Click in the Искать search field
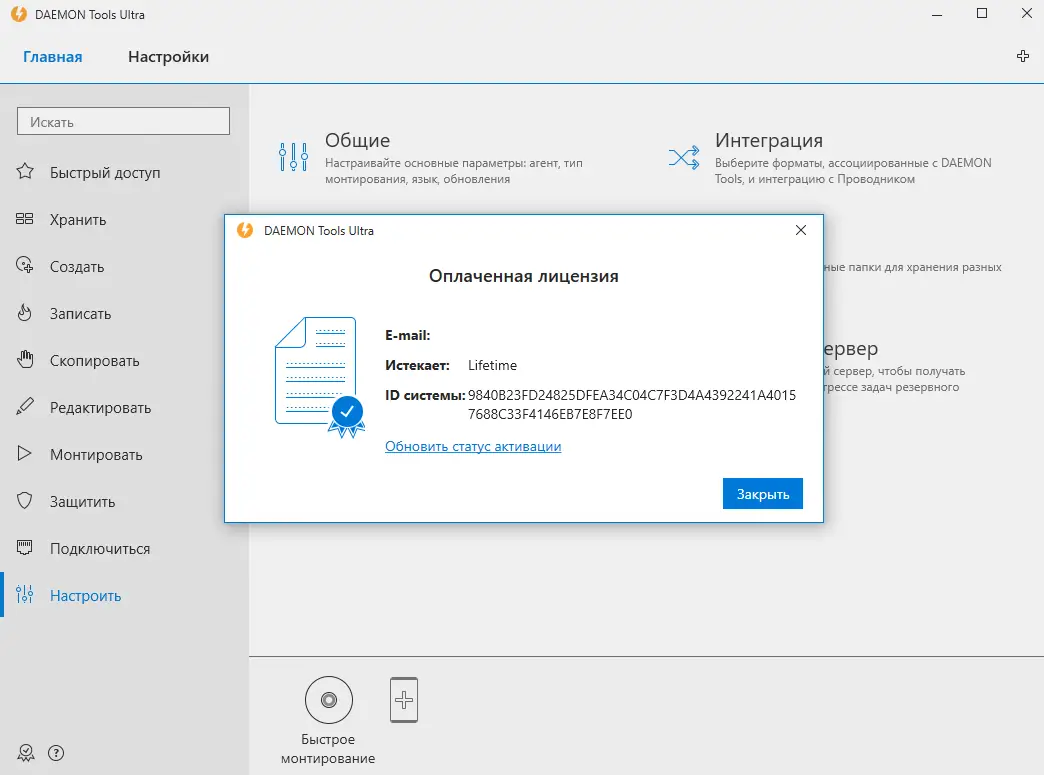 (123, 121)
